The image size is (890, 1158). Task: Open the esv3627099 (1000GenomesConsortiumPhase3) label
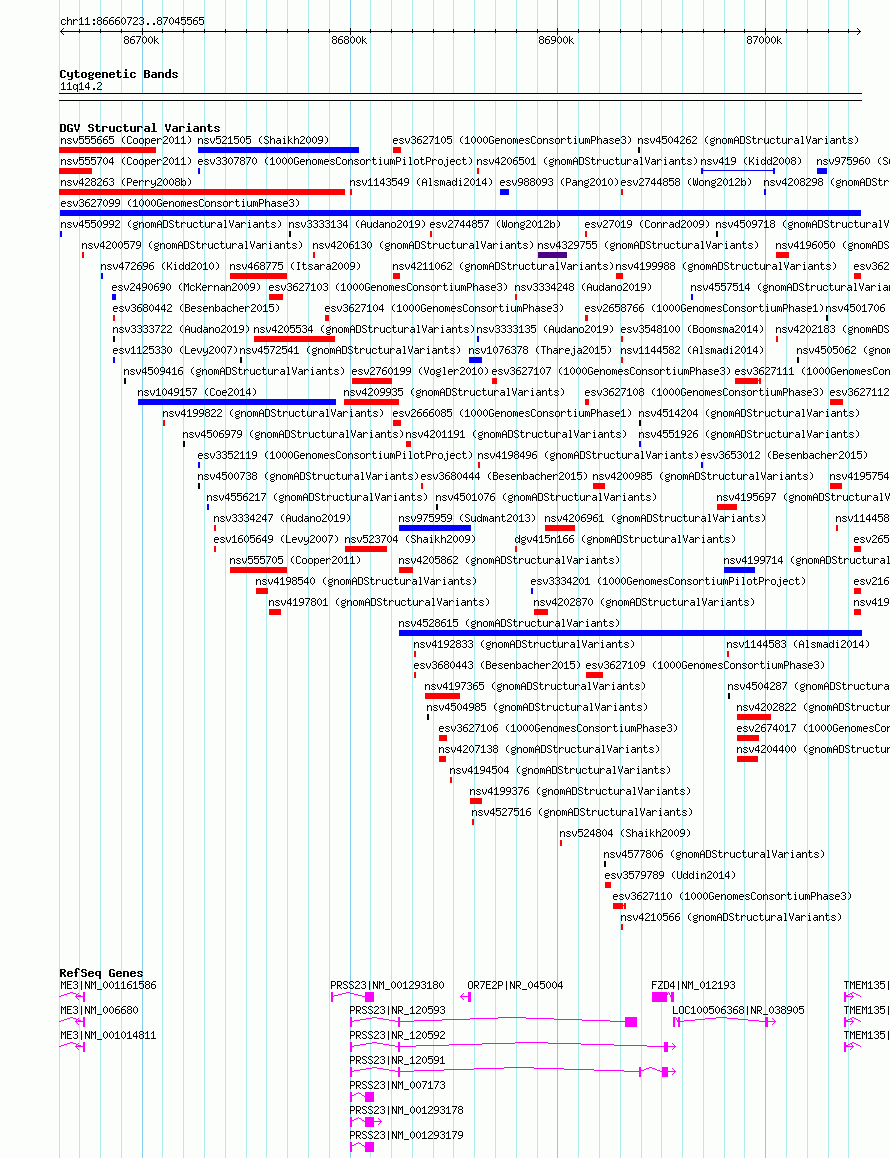(179, 203)
